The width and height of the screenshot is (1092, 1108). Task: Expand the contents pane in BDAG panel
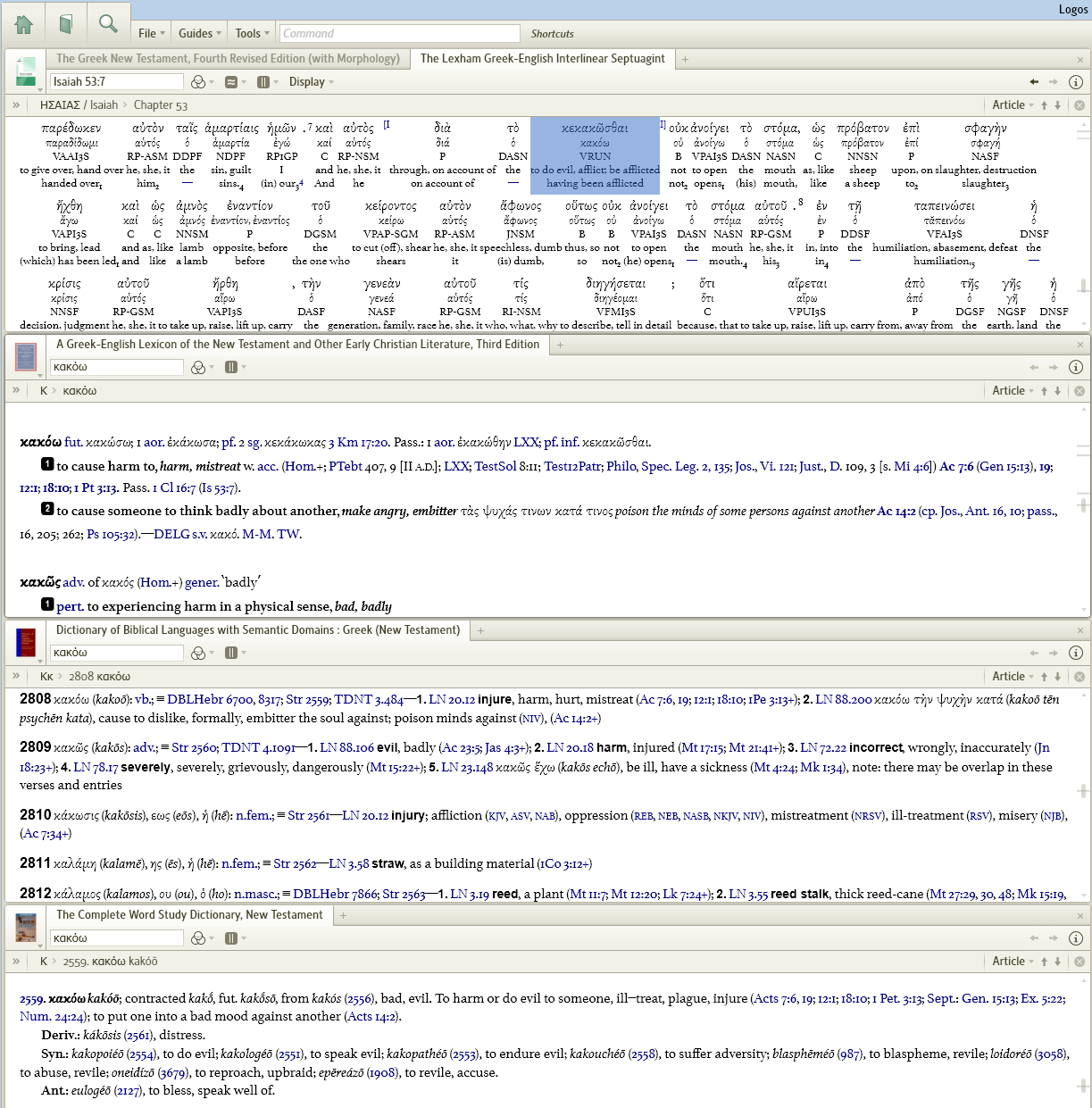click(x=16, y=391)
